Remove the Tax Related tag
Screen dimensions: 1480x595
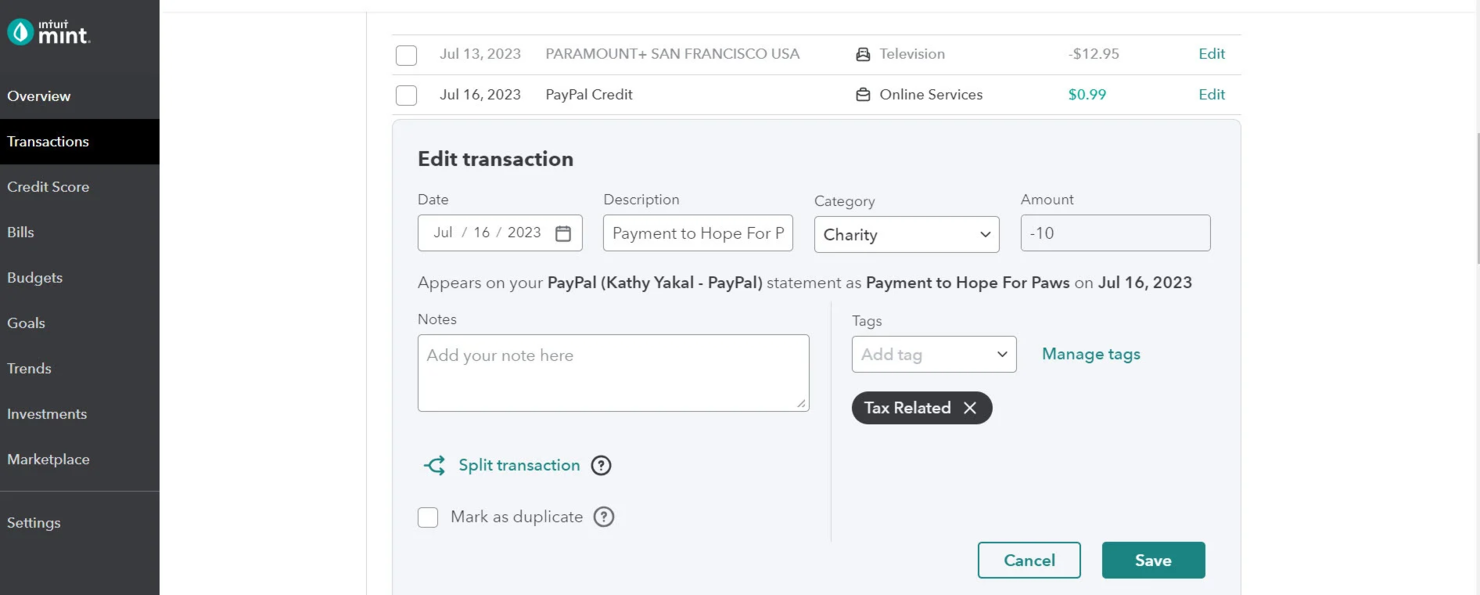[x=968, y=407]
